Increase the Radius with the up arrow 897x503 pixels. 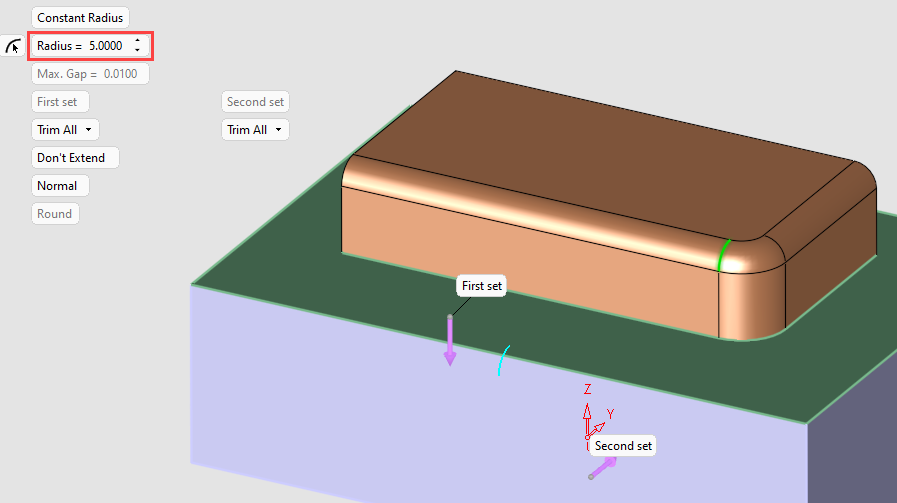click(x=137, y=41)
